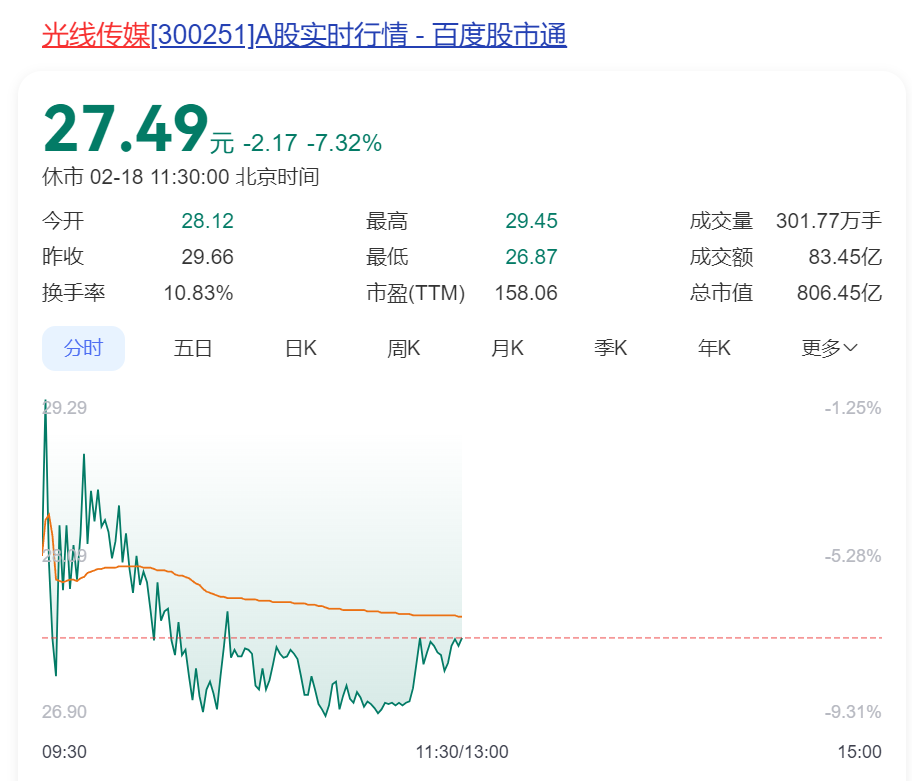Open the 月K monthly chart tab
Image resolution: width=912 pixels, height=781 pixels.
[x=507, y=348]
